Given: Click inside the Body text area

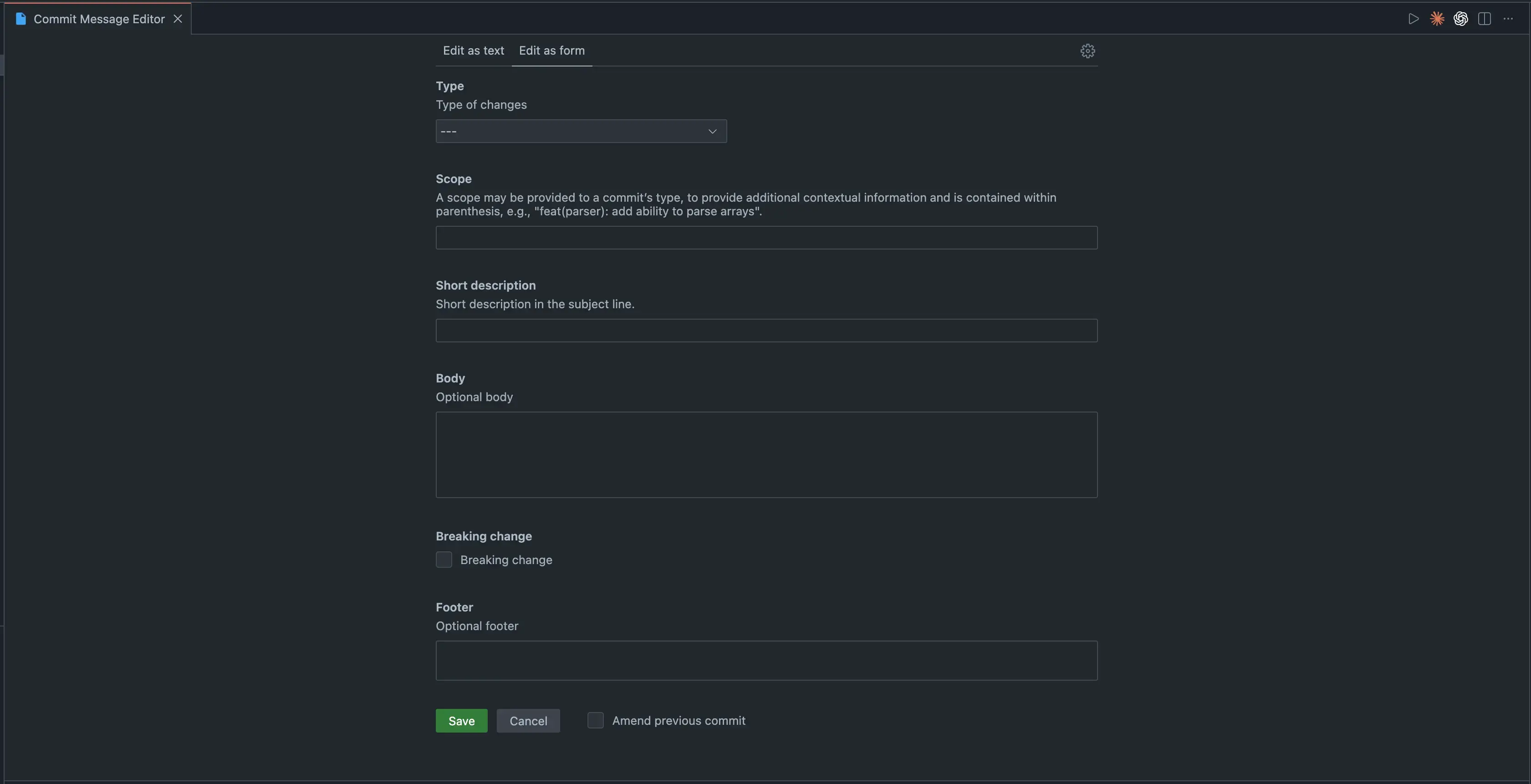Looking at the screenshot, I should point(766,455).
